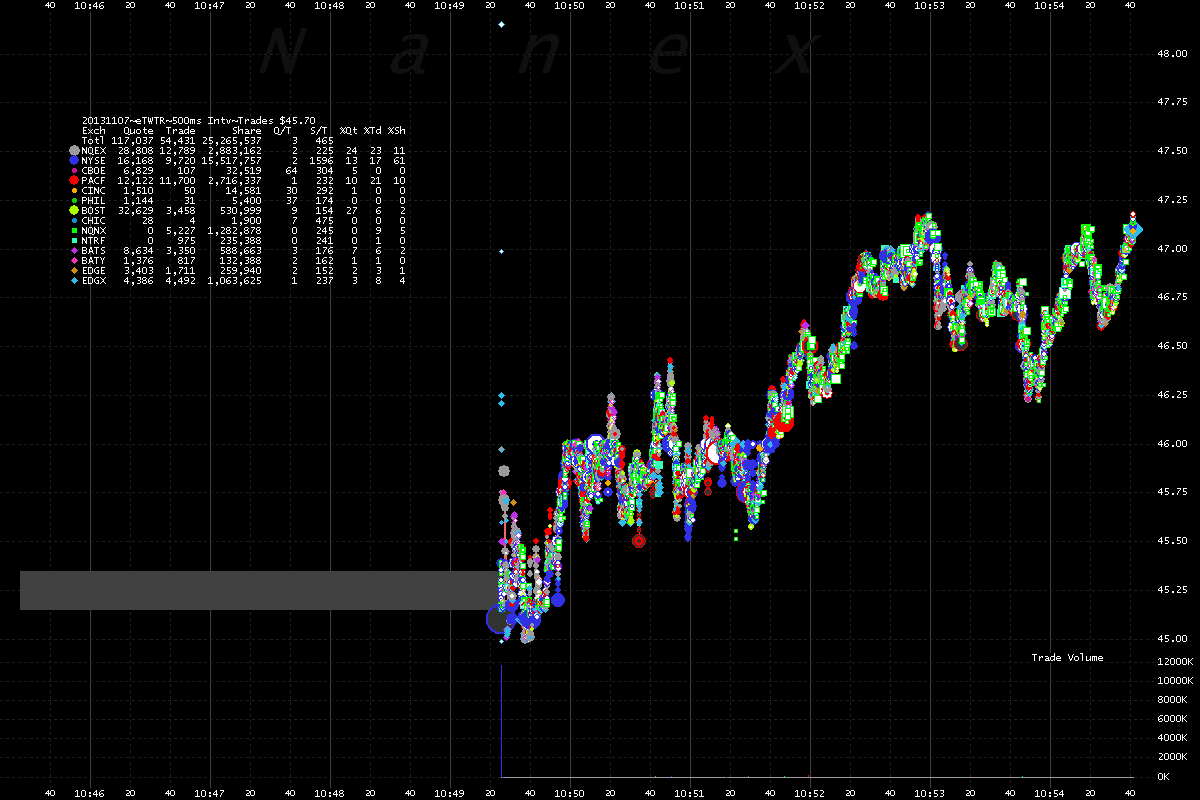Click the blue NYSE legend circle
Viewport: 1200px width, 800px height.
(74, 160)
